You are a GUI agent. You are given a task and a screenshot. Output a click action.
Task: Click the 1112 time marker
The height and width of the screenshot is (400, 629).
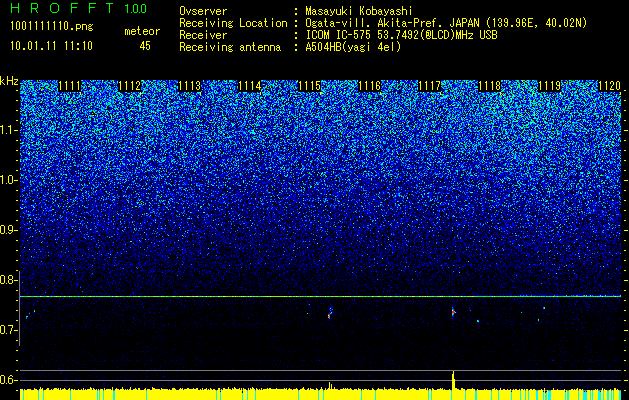tap(130, 86)
